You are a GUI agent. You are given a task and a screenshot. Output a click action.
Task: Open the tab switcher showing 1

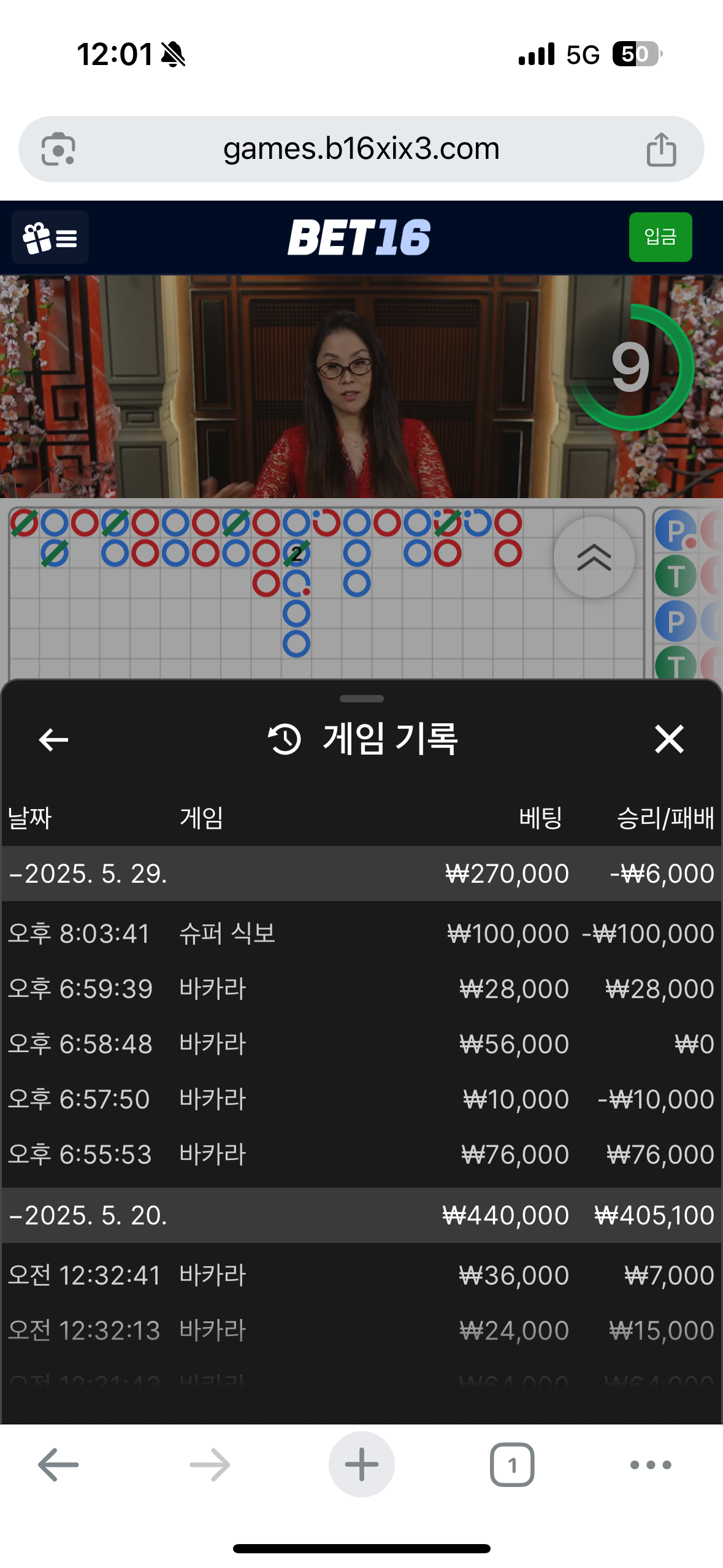[512, 1464]
